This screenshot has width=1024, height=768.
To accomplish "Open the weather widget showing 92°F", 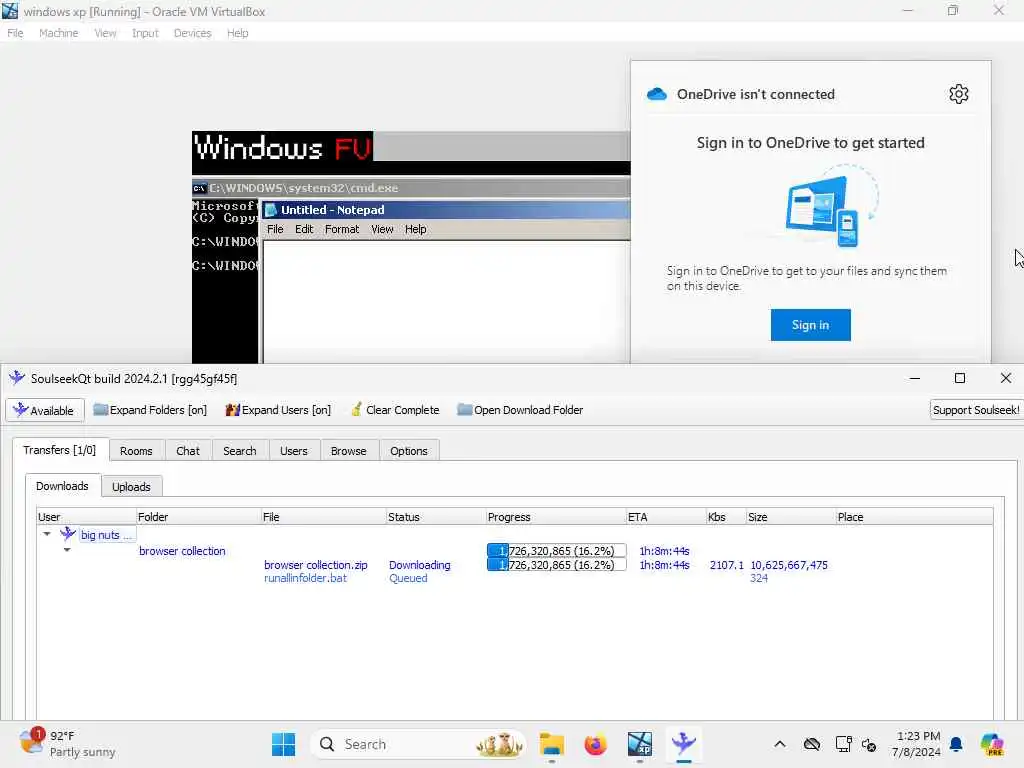I will (67, 744).
